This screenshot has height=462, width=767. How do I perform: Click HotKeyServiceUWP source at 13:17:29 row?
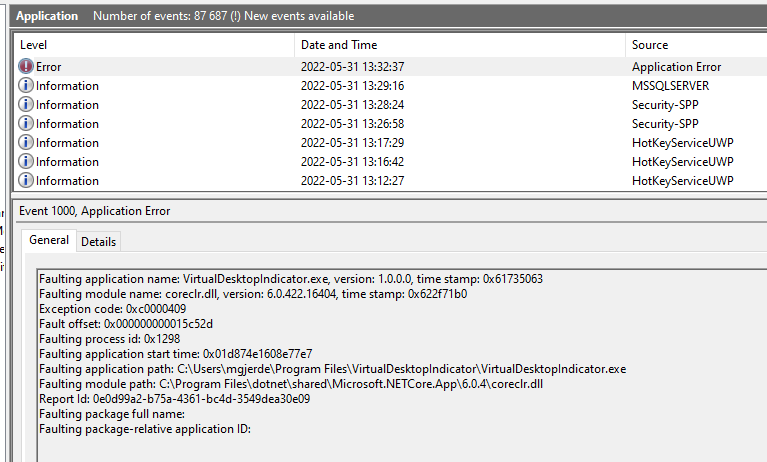(x=682, y=143)
